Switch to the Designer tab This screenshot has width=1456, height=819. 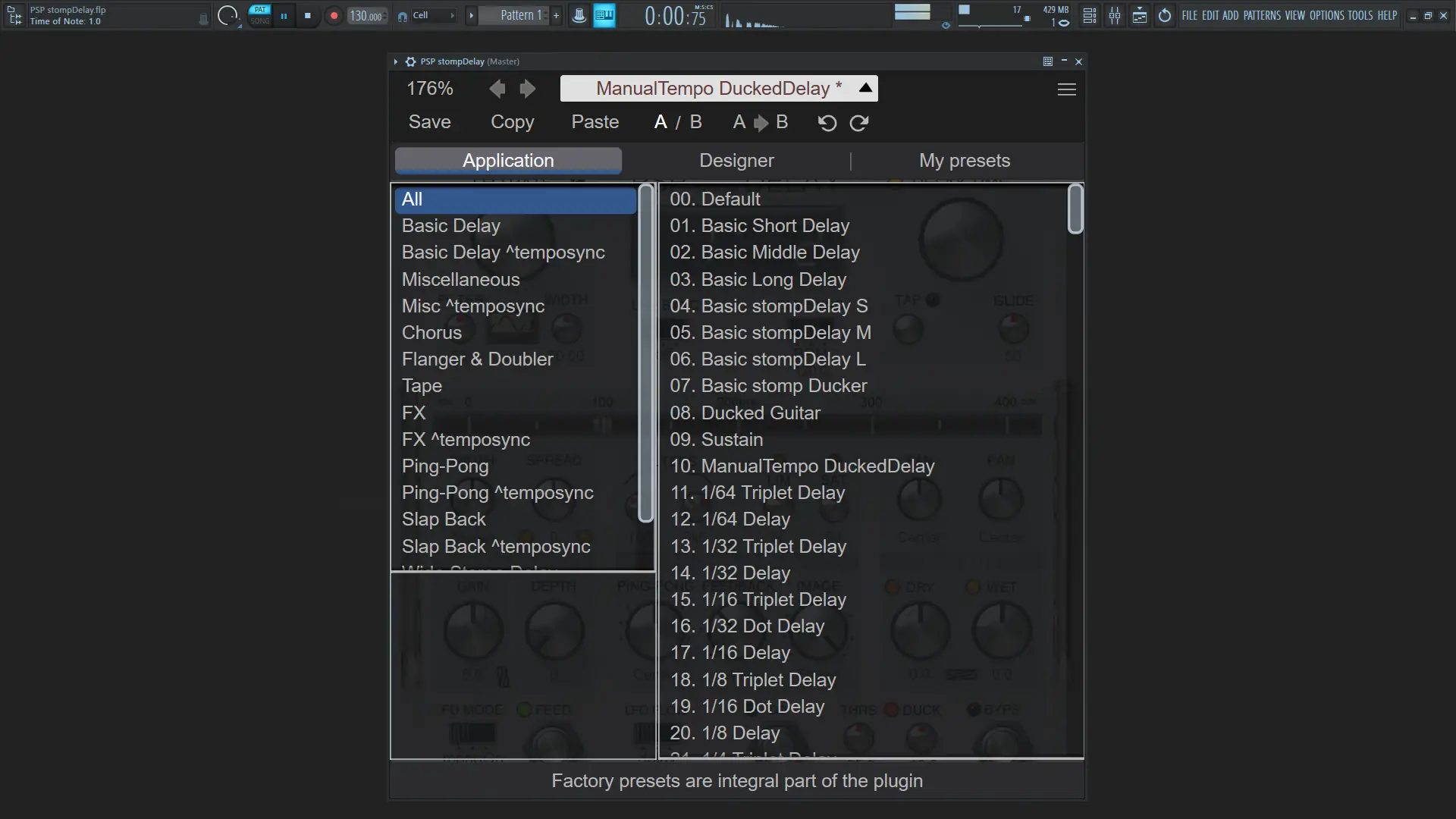click(x=736, y=161)
